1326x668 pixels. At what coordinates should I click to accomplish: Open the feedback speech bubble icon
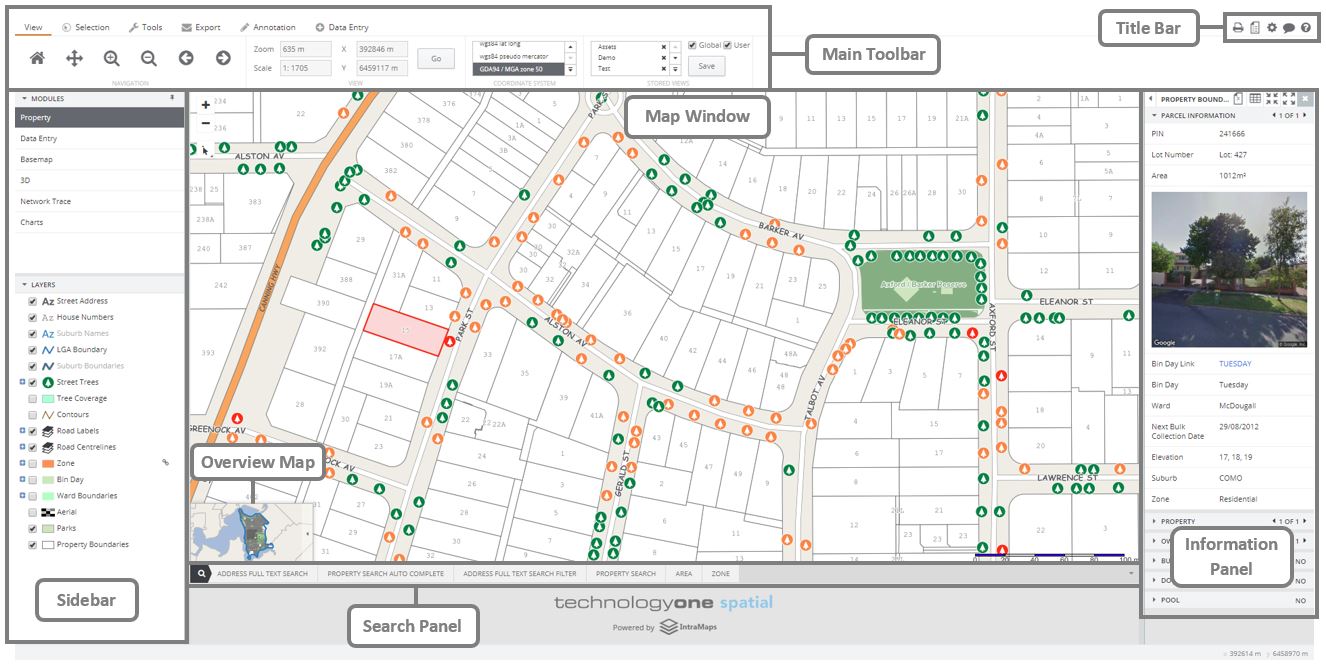(1289, 28)
